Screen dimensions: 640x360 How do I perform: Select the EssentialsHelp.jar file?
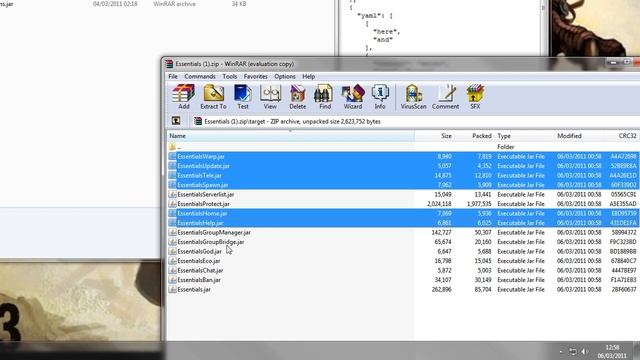coord(403,223)
